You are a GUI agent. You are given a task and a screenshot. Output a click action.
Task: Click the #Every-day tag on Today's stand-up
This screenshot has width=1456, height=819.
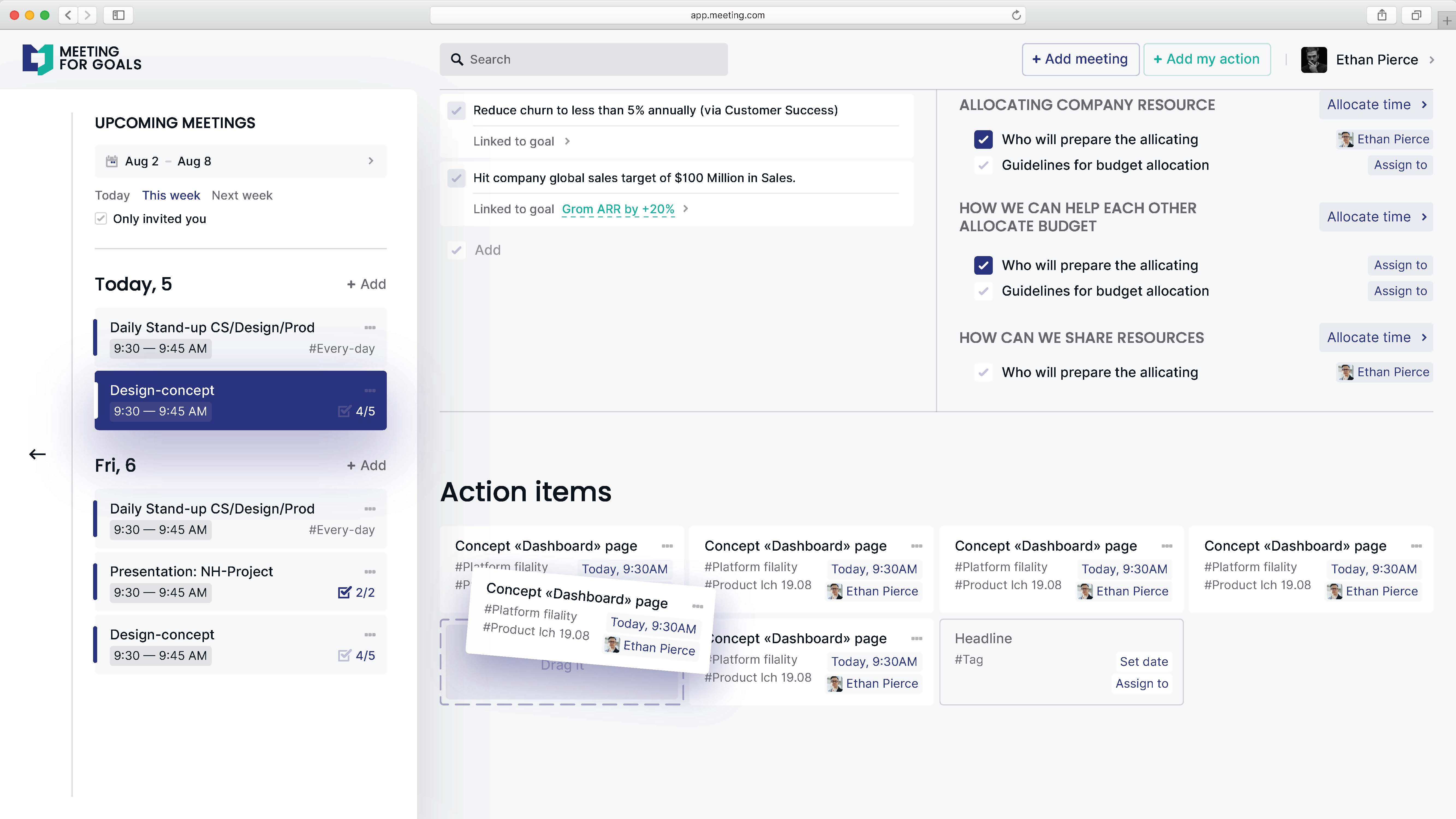[341, 349]
